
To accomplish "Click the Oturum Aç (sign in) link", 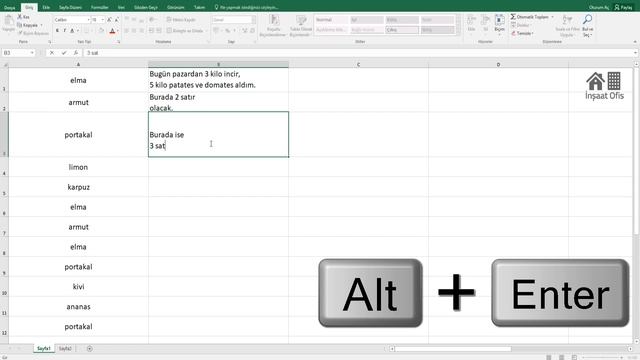I will pyautogui.click(x=599, y=7).
